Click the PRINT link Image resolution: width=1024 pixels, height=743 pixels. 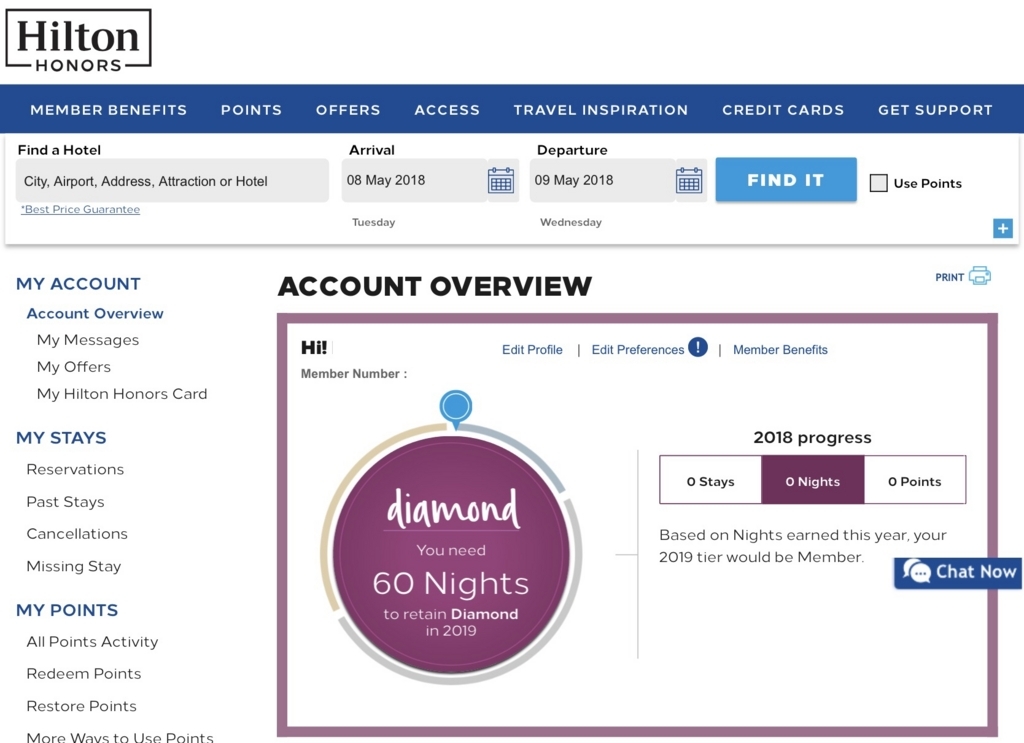coord(950,277)
